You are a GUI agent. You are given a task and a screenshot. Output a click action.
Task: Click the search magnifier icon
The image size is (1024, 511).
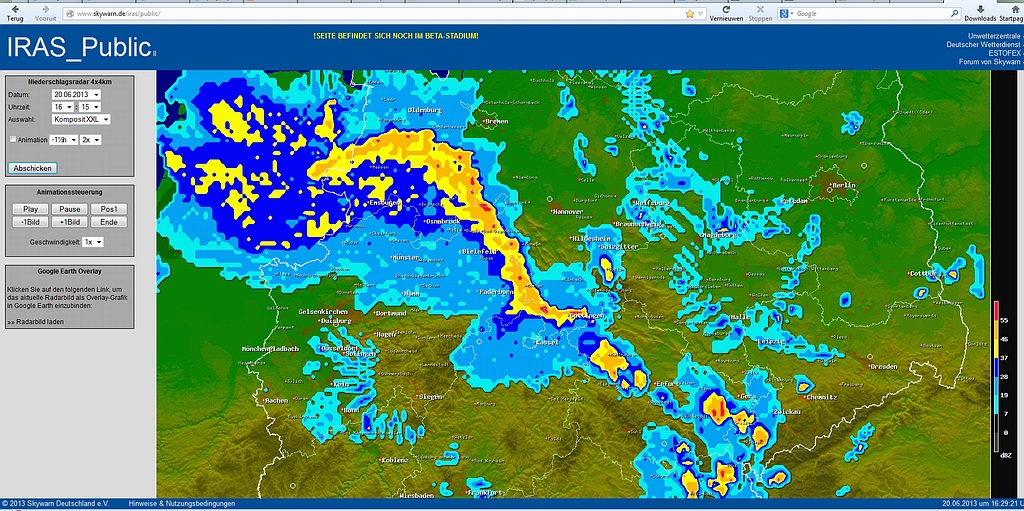pyautogui.click(x=955, y=13)
